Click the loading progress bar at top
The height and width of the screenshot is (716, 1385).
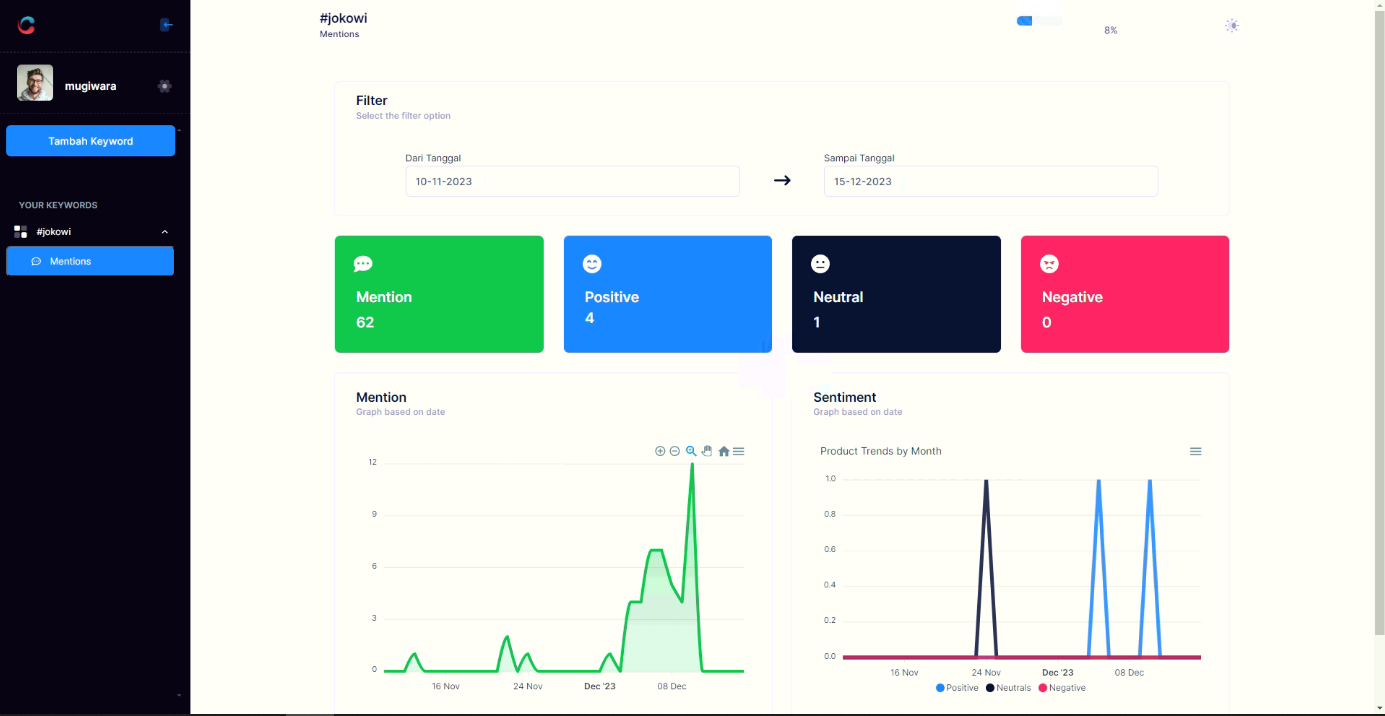tap(1039, 21)
